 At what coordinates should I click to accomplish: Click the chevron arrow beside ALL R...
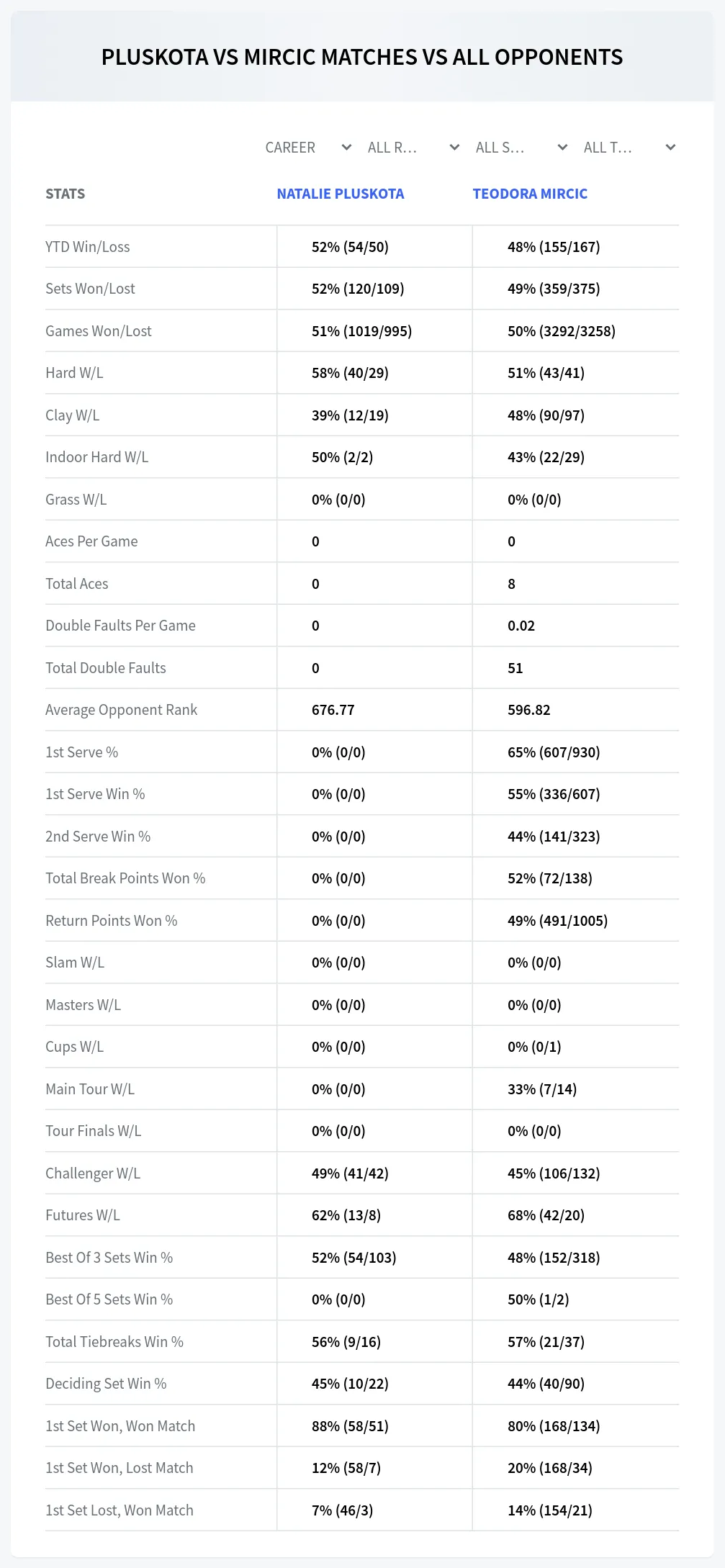pyautogui.click(x=454, y=148)
